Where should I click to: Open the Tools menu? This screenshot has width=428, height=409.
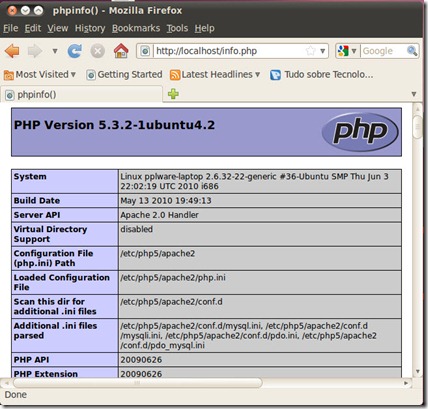point(177,28)
